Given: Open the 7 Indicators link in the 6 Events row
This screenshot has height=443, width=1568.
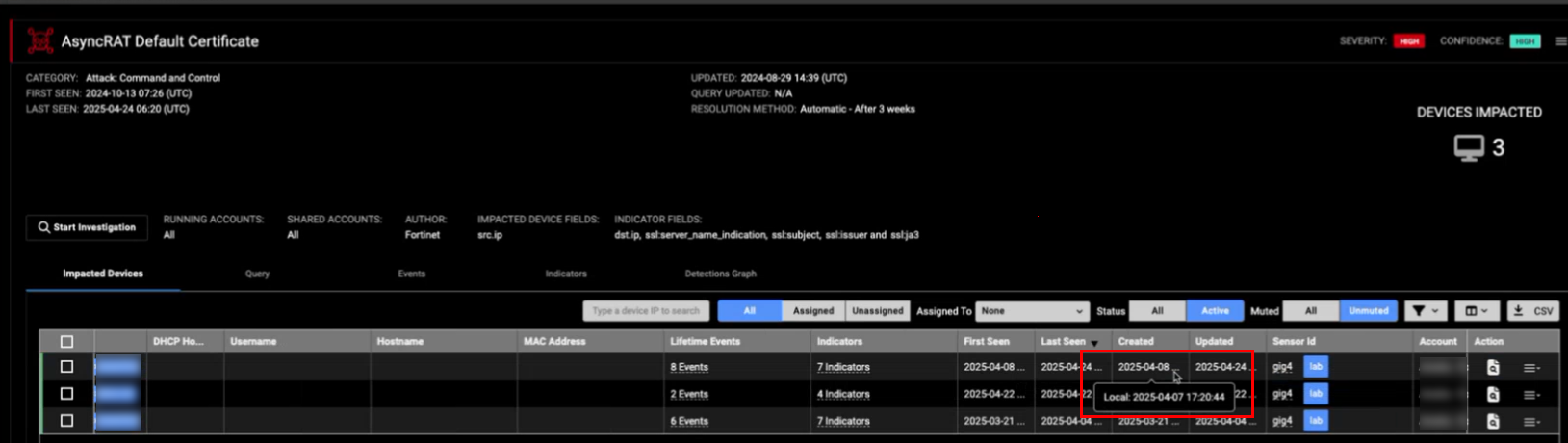Looking at the screenshot, I should (x=843, y=421).
